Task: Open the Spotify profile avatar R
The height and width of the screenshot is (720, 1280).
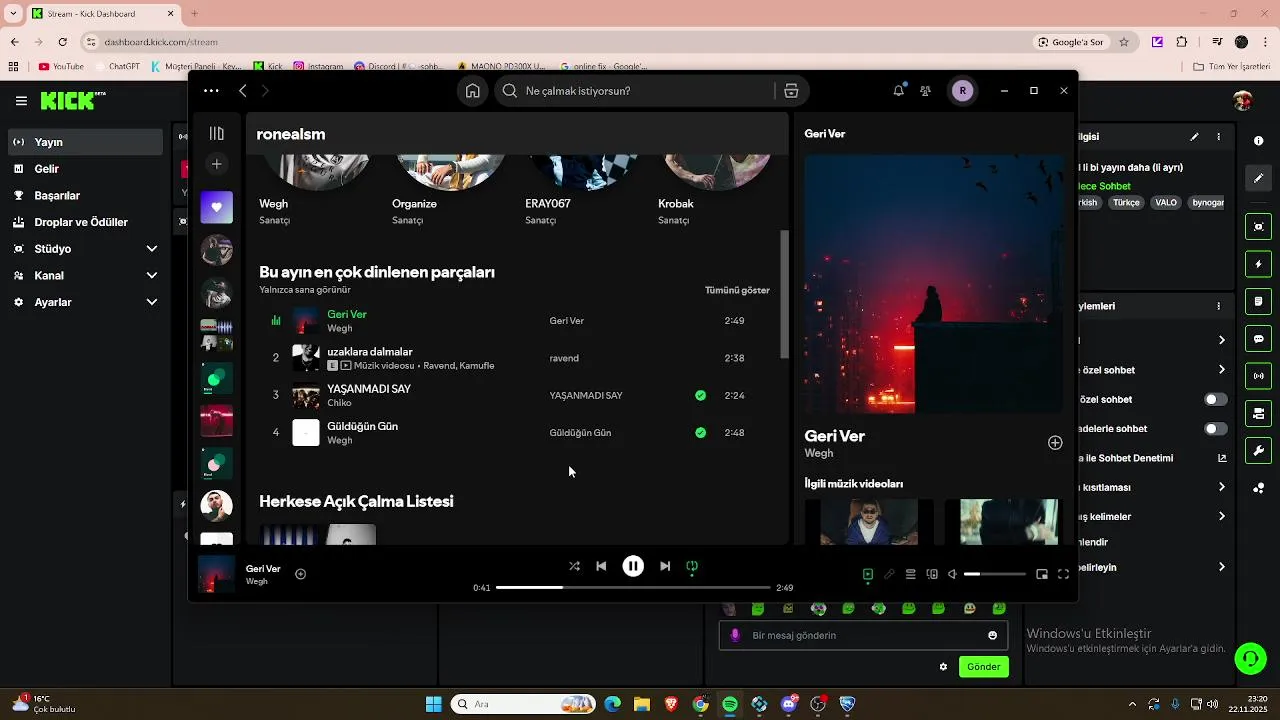Action: (x=962, y=91)
